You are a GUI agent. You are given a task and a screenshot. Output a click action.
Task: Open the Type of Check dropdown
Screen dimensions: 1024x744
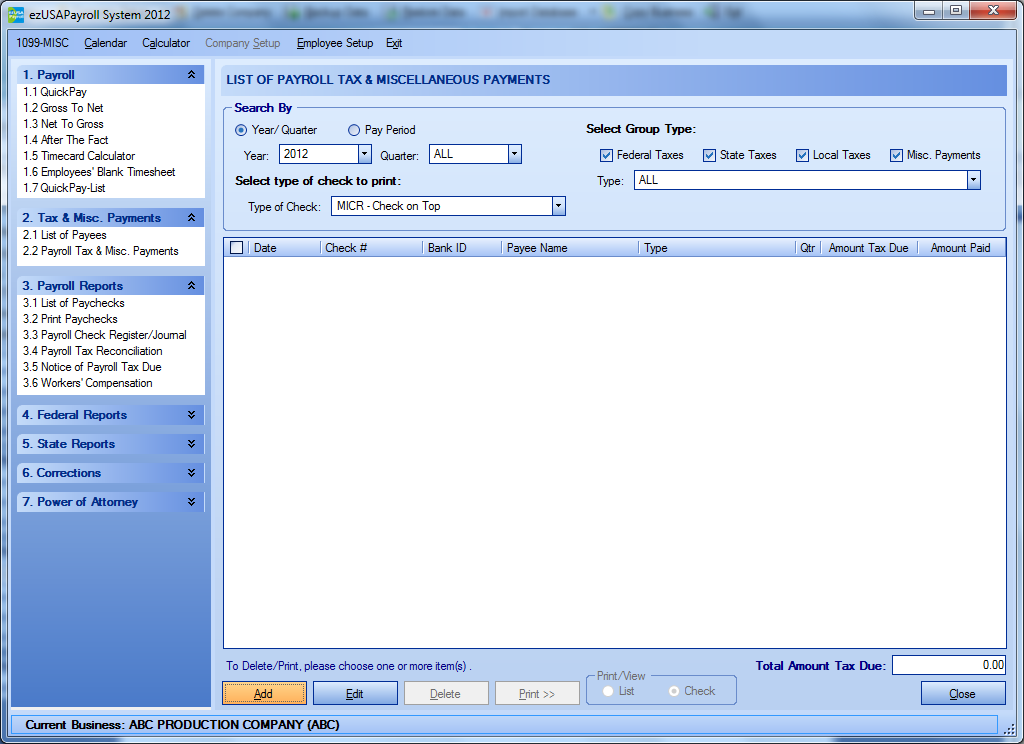pyautogui.click(x=558, y=206)
